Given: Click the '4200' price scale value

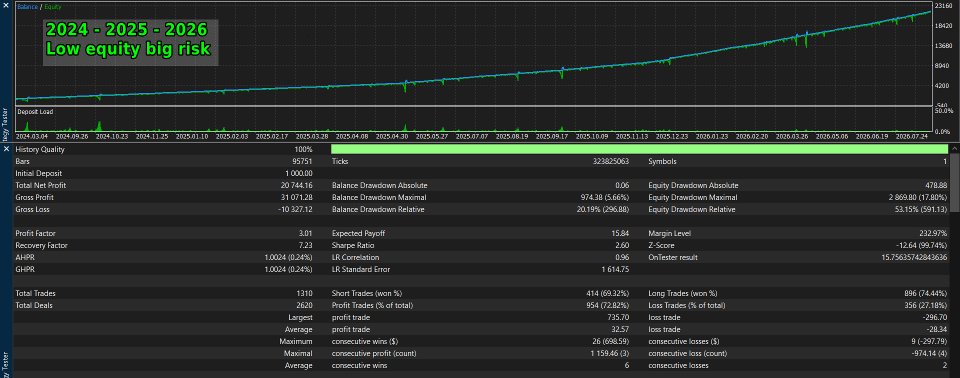Looking at the screenshot, I should [942, 86].
